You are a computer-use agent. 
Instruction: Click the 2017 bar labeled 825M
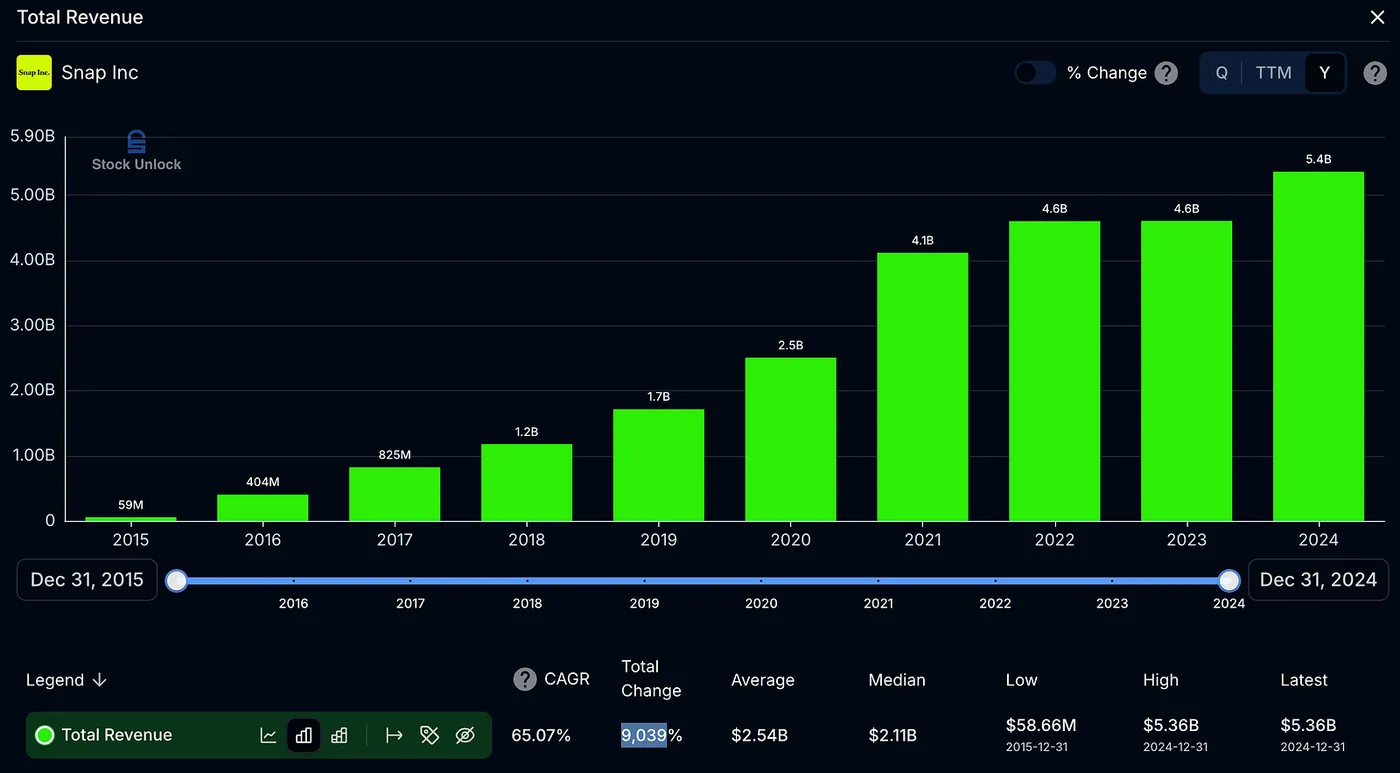point(394,494)
